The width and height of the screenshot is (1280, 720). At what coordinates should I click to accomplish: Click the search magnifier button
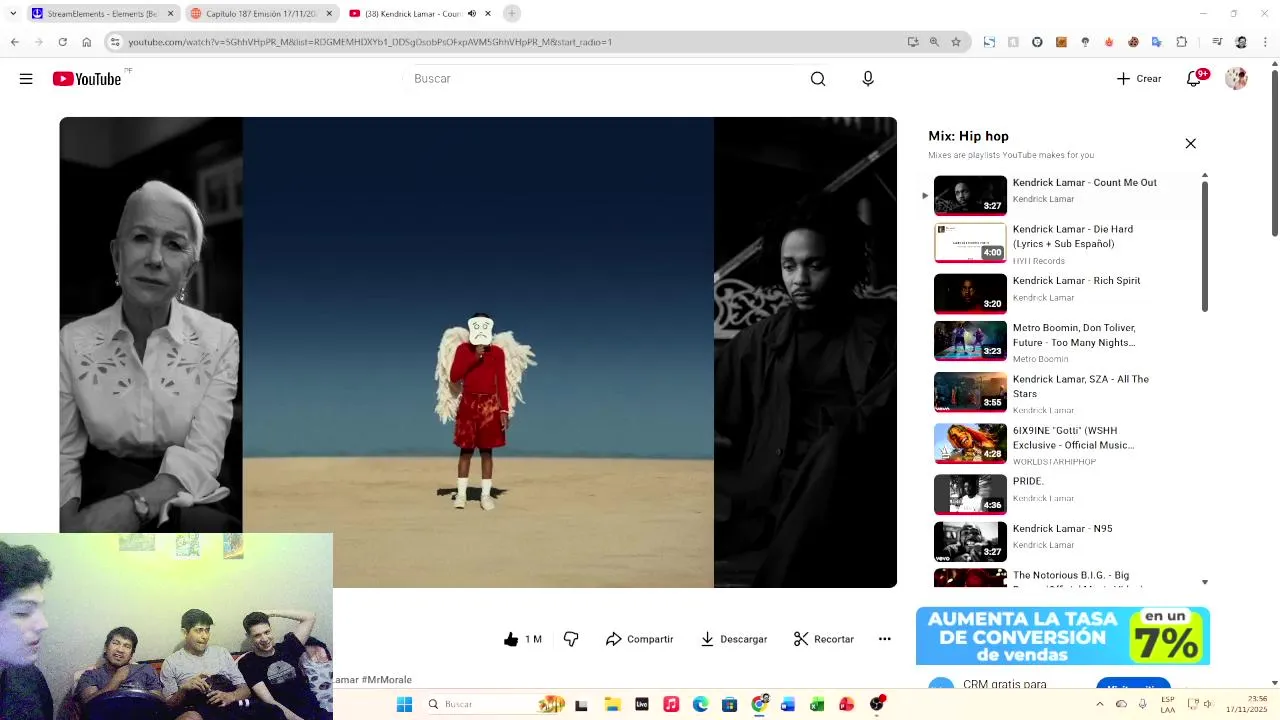coord(818,79)
